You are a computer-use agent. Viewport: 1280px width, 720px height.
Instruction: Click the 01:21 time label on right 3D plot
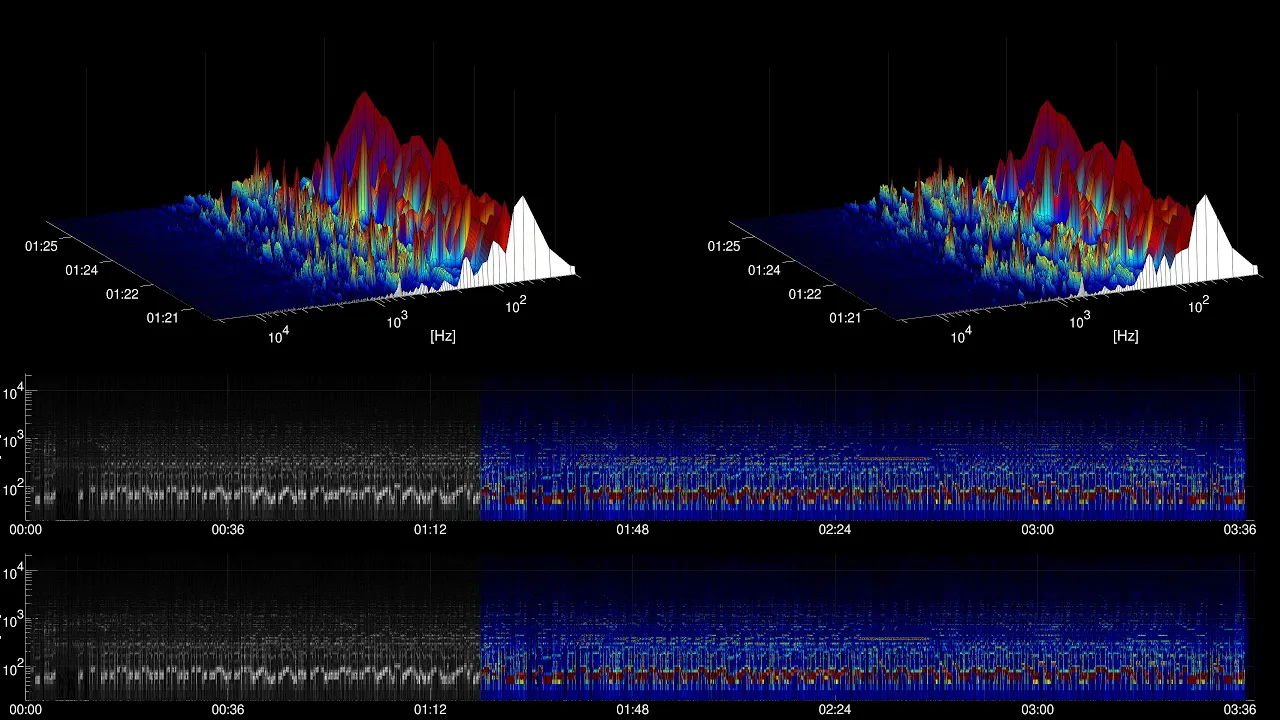(x=846, y=318)
